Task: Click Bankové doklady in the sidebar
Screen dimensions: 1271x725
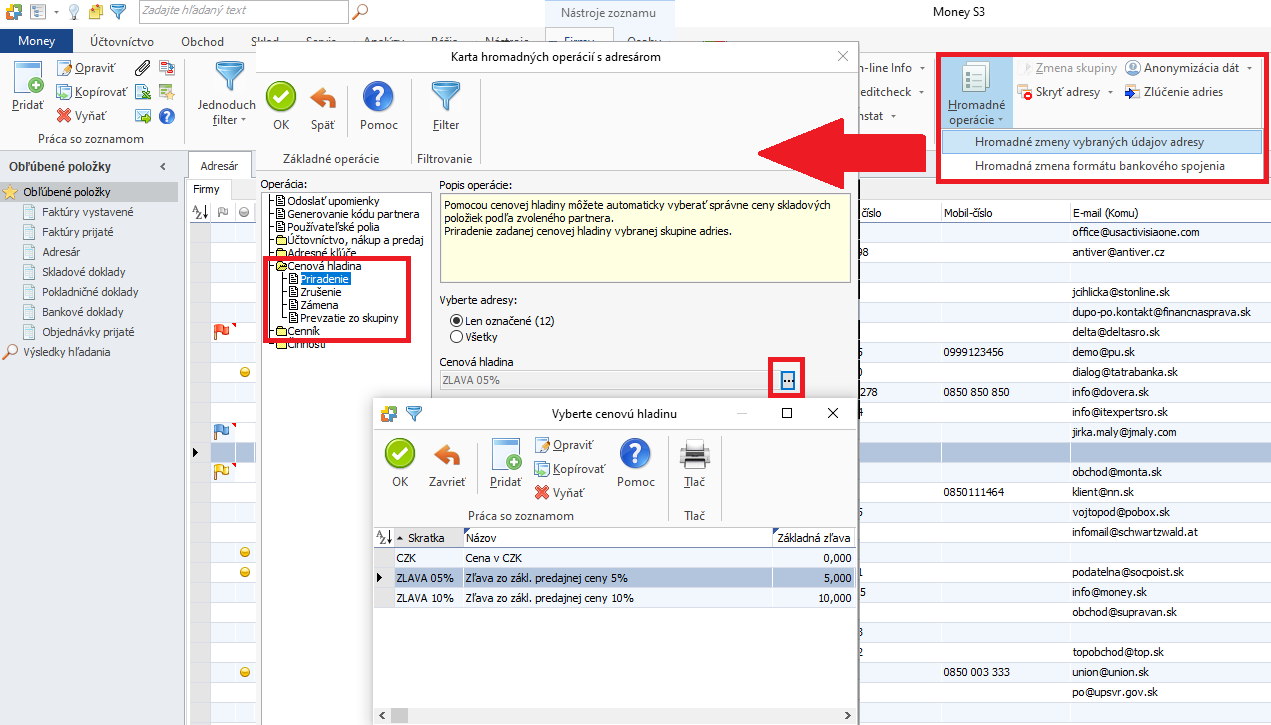Action: tap(82, 312)
